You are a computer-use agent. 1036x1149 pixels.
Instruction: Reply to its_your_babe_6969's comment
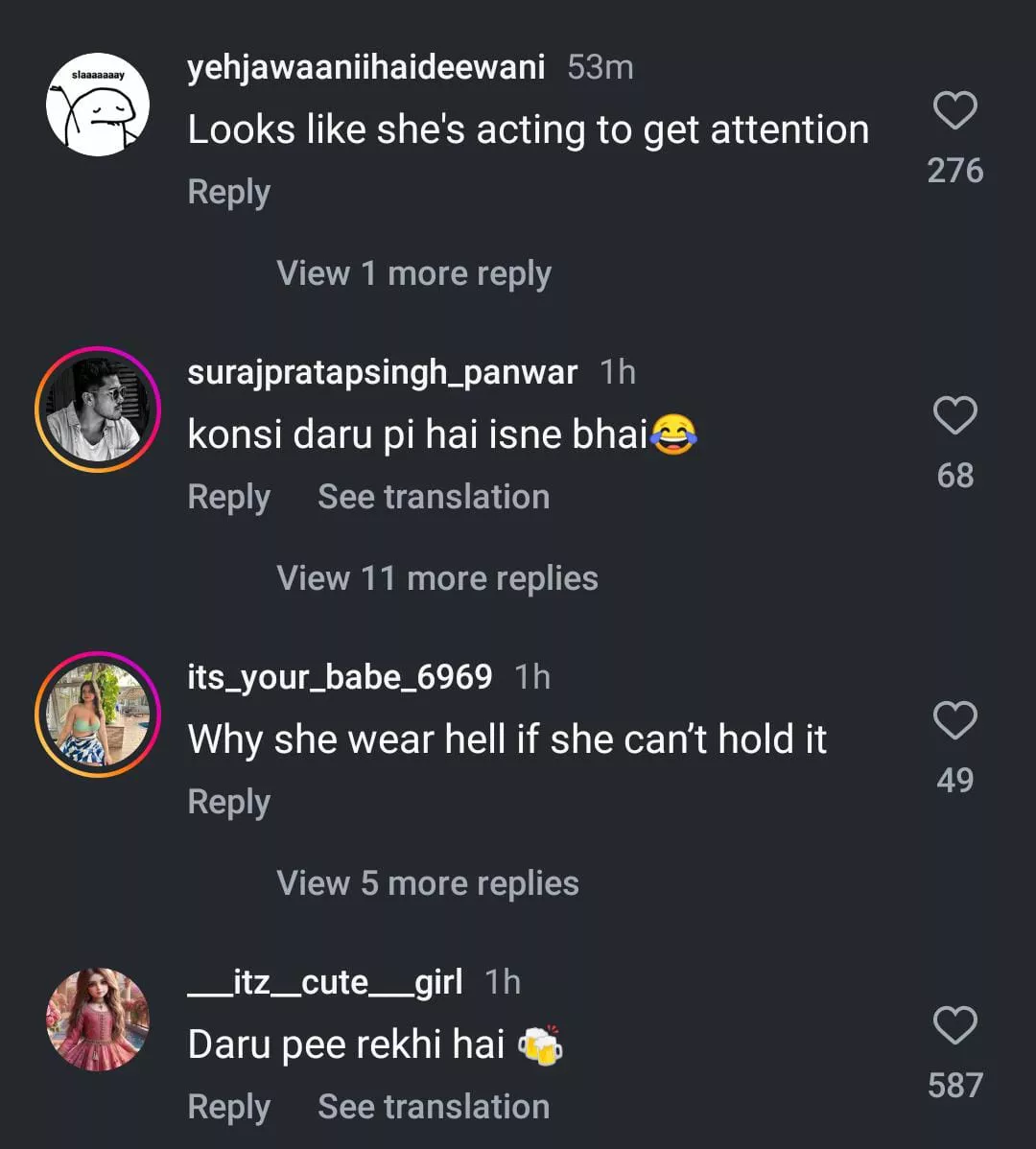(x=228, y=802)
